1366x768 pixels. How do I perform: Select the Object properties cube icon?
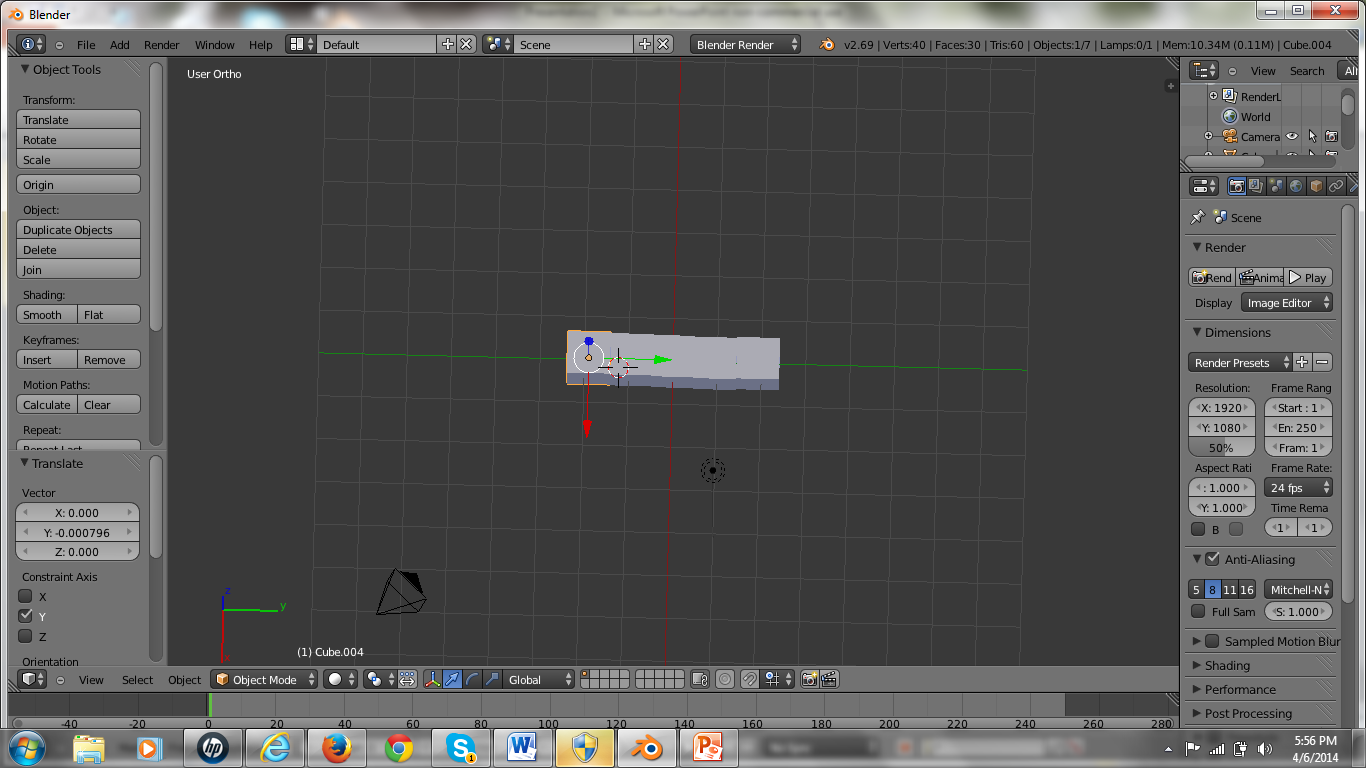[x=1316, y=185]
